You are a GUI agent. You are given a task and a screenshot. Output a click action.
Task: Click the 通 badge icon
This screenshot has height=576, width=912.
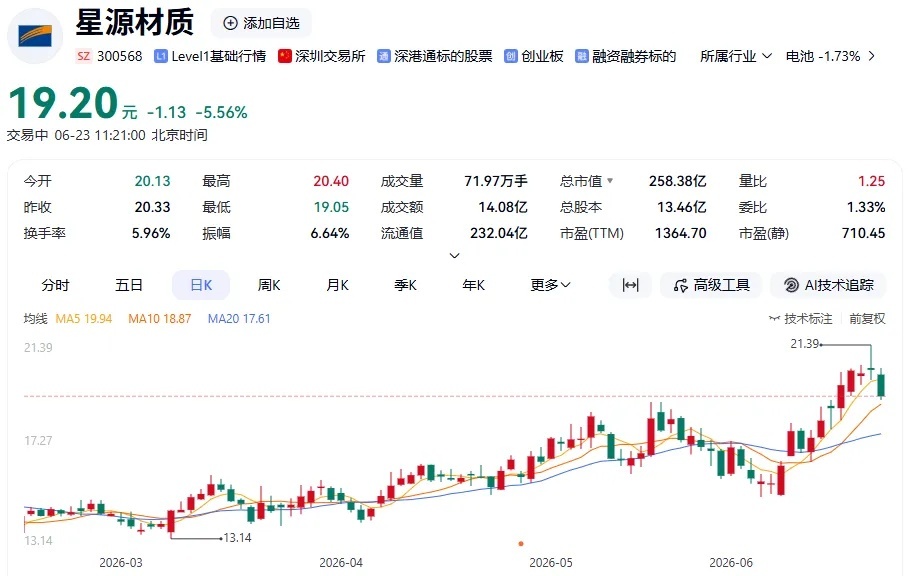click(383, 56)
